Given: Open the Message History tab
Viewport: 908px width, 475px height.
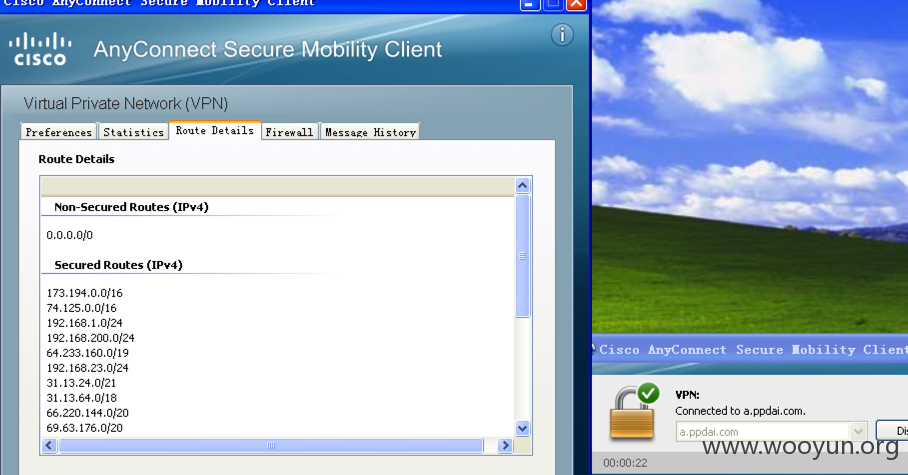Looking at the screenshot, I should [x=370, y=132].
